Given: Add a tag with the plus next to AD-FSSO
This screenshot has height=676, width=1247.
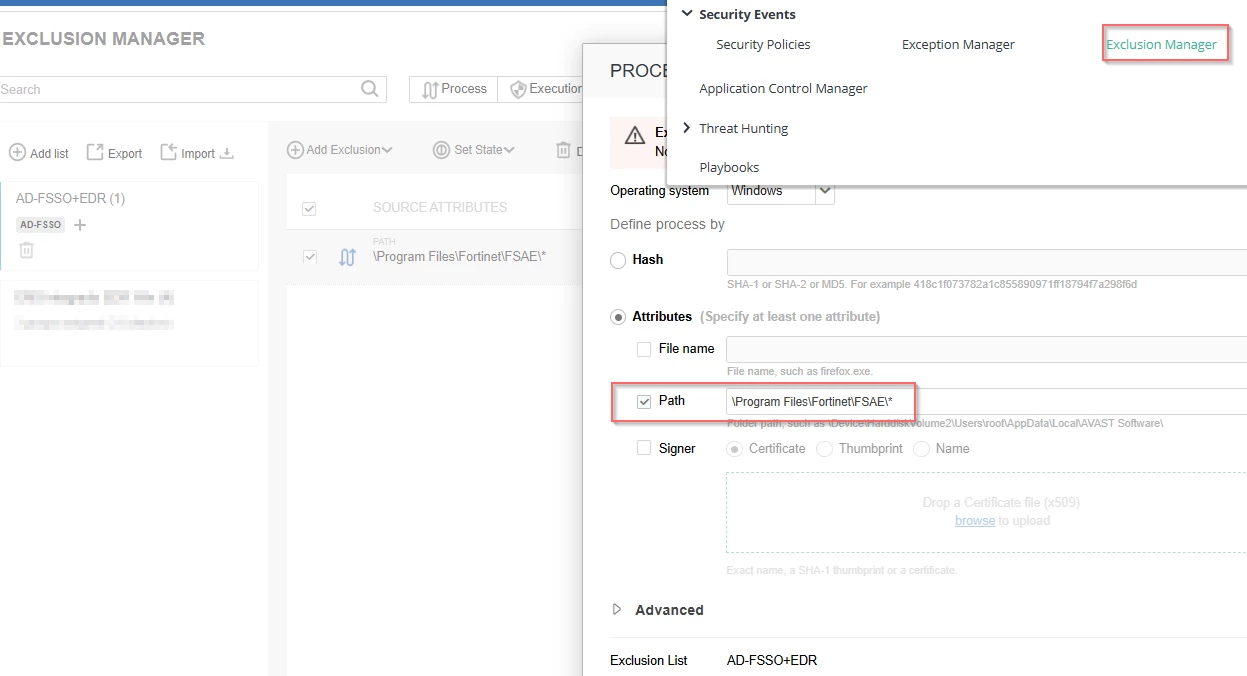Looking at the screenshot, I should [80, 225].
